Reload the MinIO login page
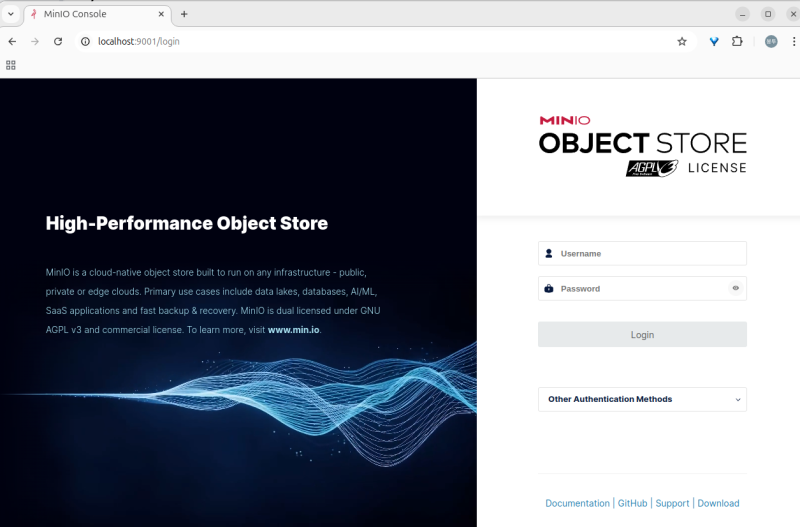Image resolution: width=800 pixels, height=527 pixels. click(x=58, y=41)
